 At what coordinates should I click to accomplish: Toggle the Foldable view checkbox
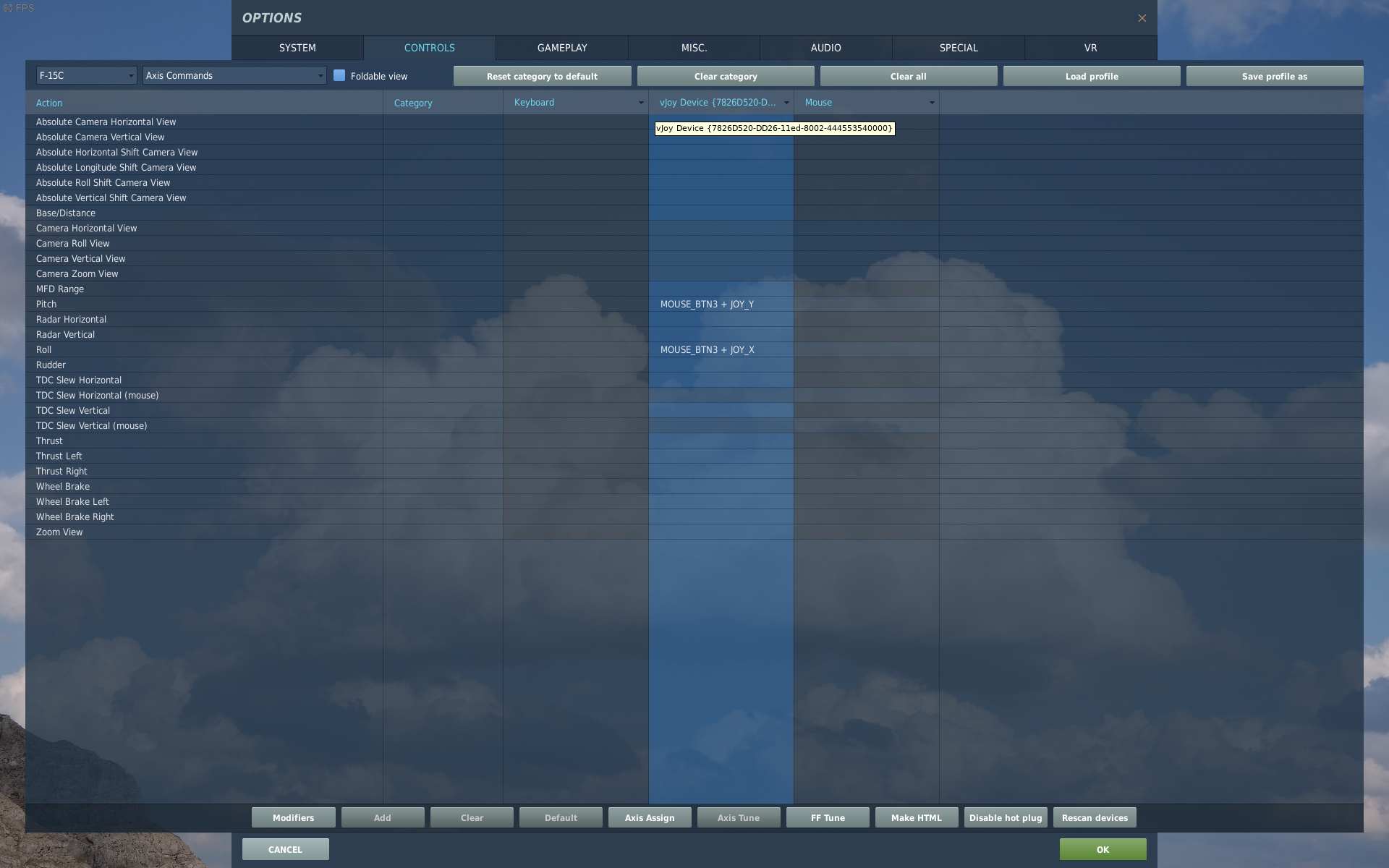339,75
